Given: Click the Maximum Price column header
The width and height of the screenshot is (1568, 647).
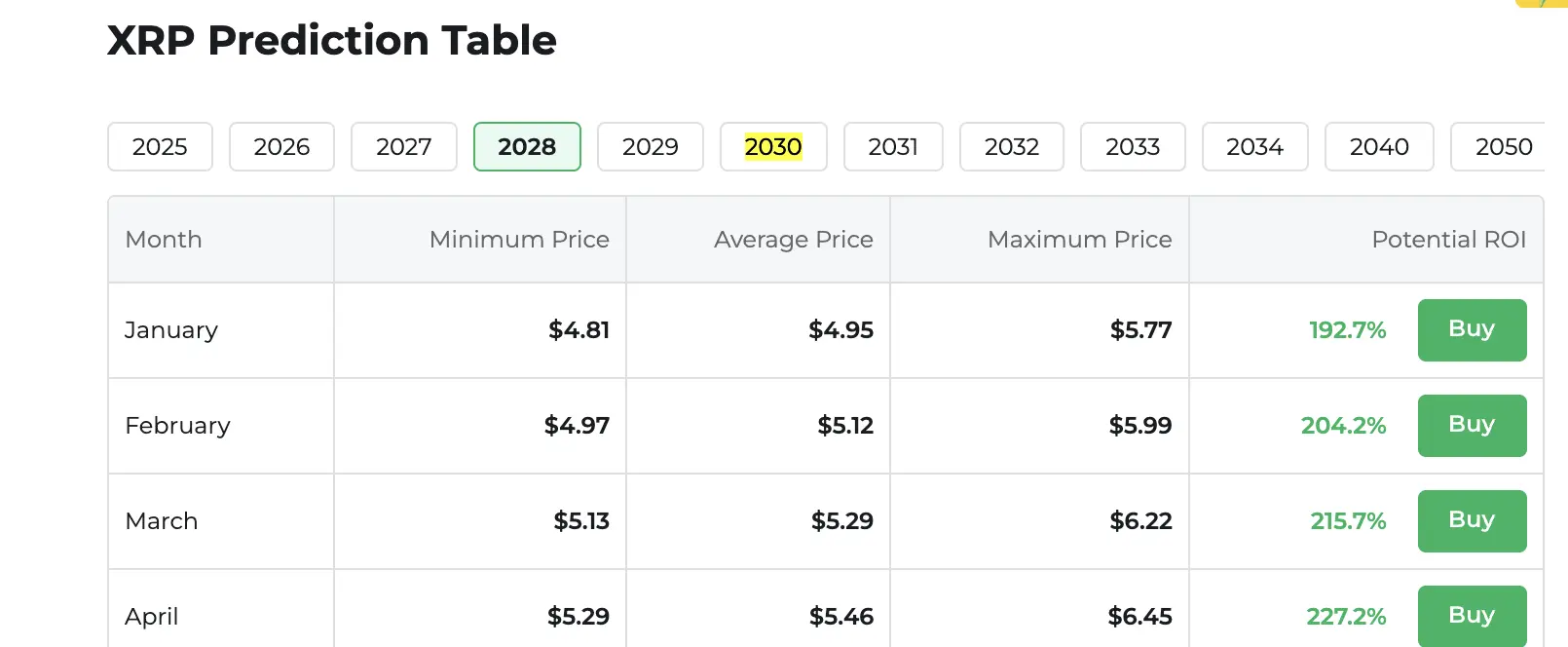Looking at the screenshot, I should tap(1079, 240).
